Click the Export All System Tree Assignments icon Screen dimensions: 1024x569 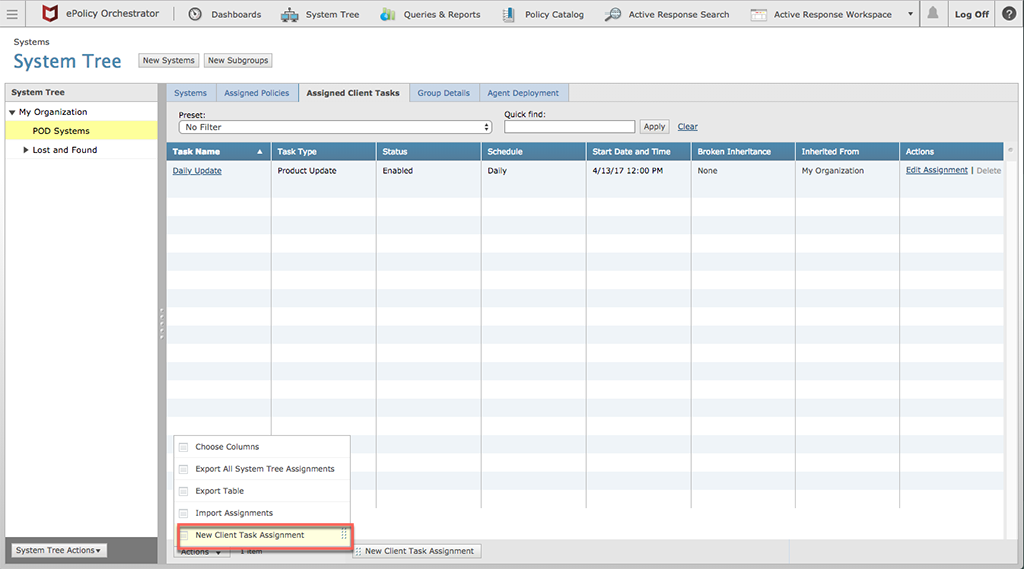point(184,469)
